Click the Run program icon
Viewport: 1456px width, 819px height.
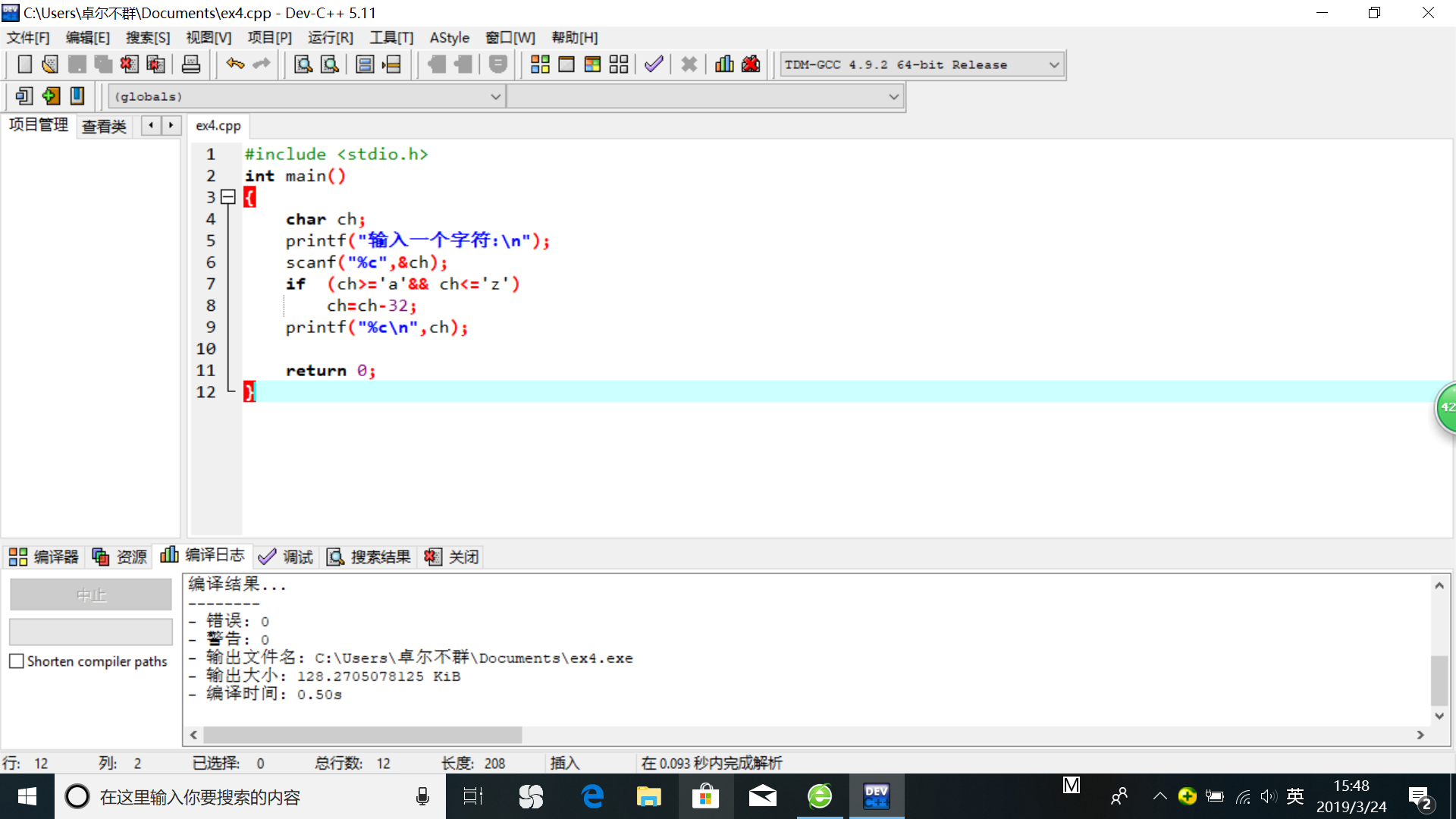tap(566, 64)
